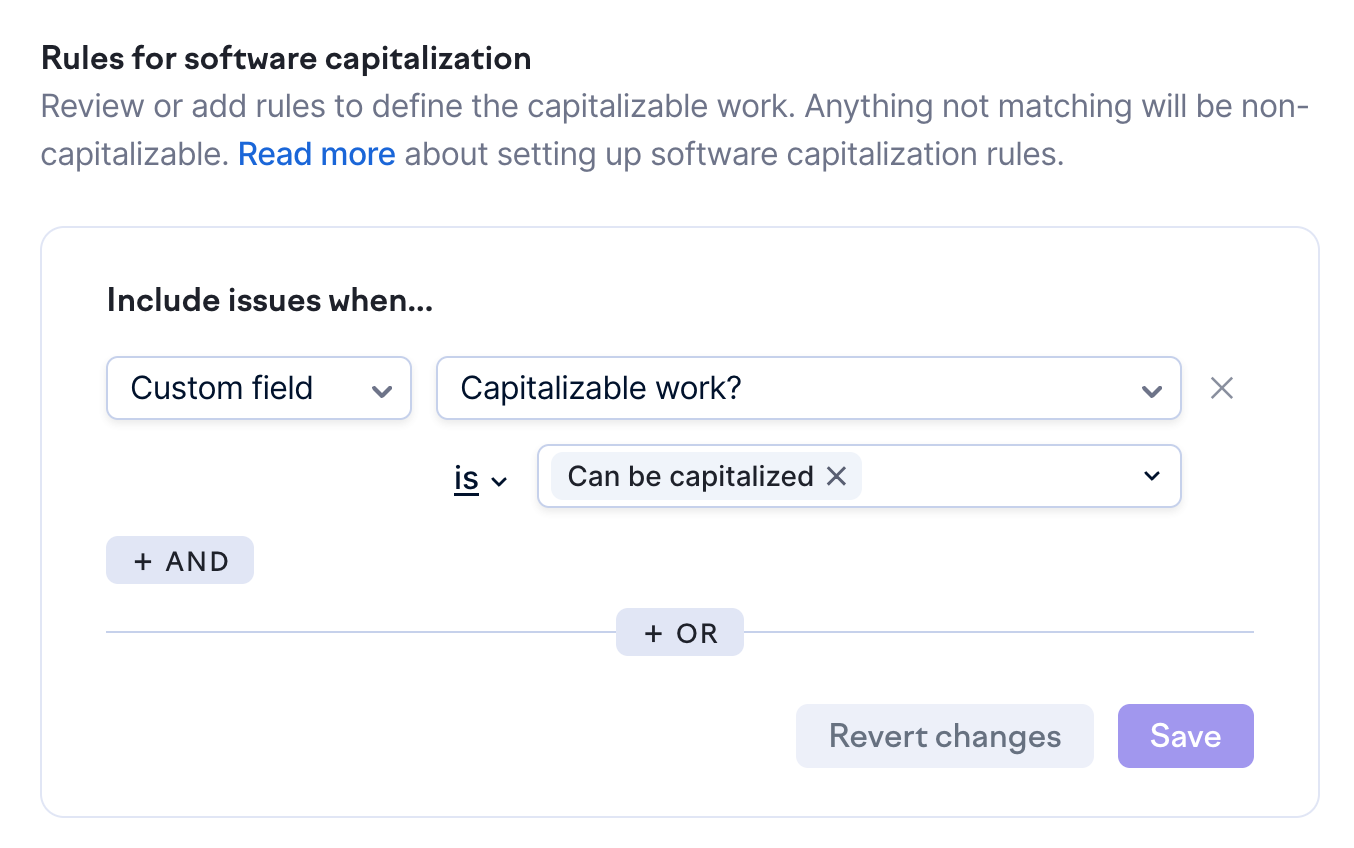Image resolution: width=1354 pixels, height=848 pixels.
Task: Revert changes to the rules
Action: (944, 737)
